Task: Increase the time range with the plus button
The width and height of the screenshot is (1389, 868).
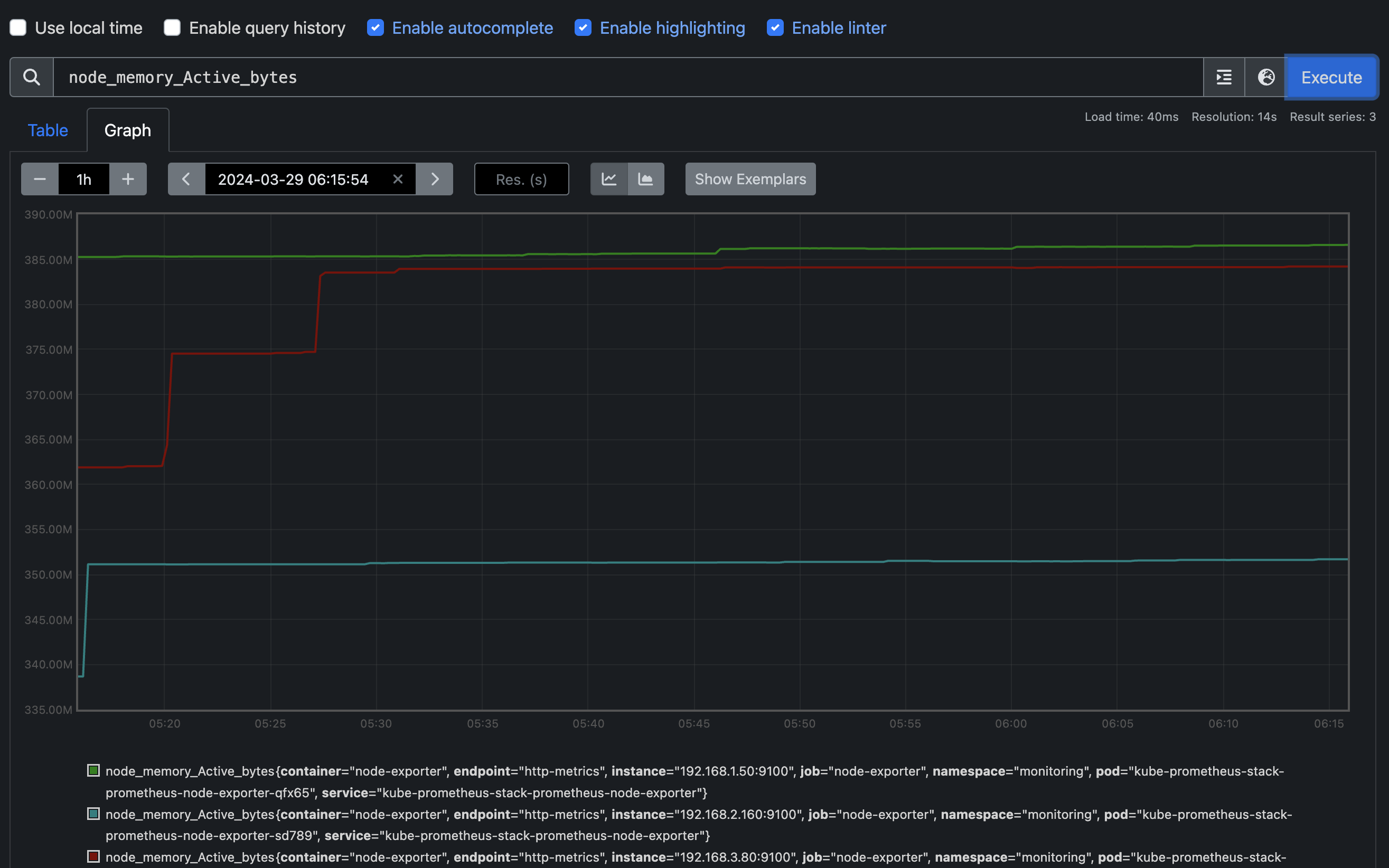Action: pyautogui.click(x=128, y=179)
